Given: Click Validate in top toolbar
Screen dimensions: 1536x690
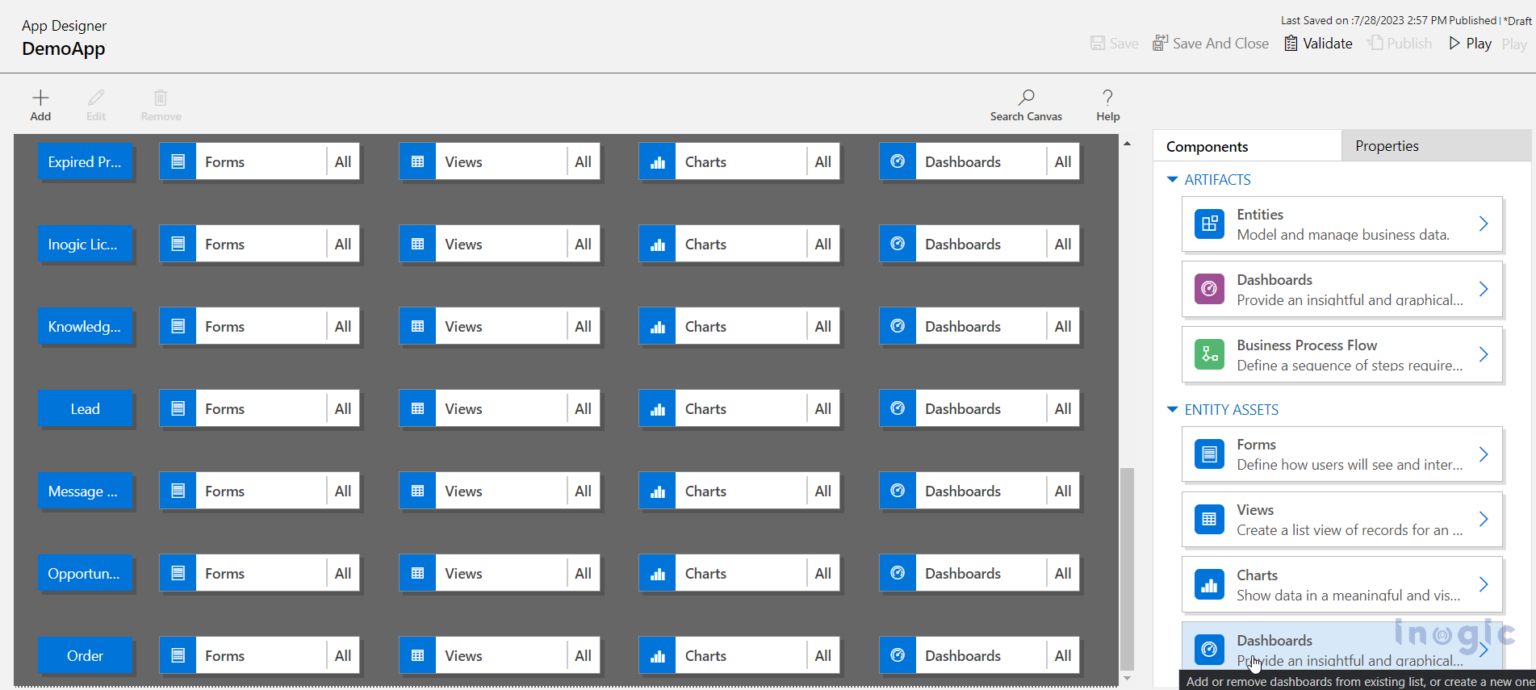Looking at the screenshot, I should click(1318, 44).
